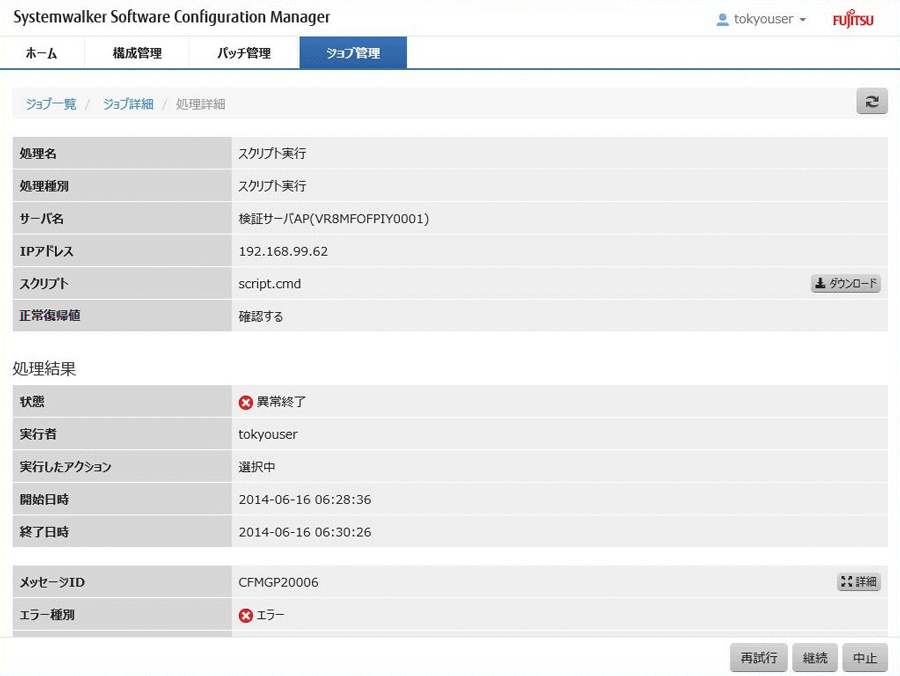Click the start time 2014-06-16 06:28:36

(x=305, y=500)
